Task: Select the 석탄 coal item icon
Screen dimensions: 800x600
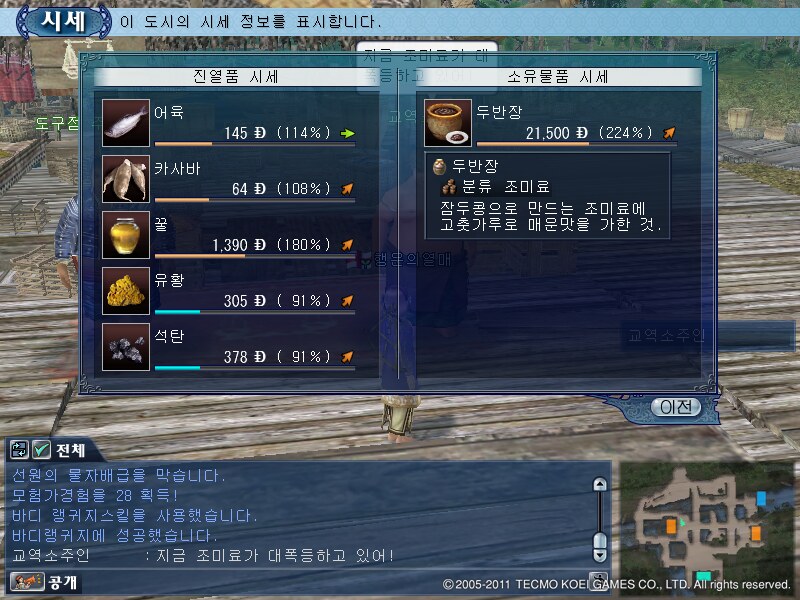Action: pos(126,347)
